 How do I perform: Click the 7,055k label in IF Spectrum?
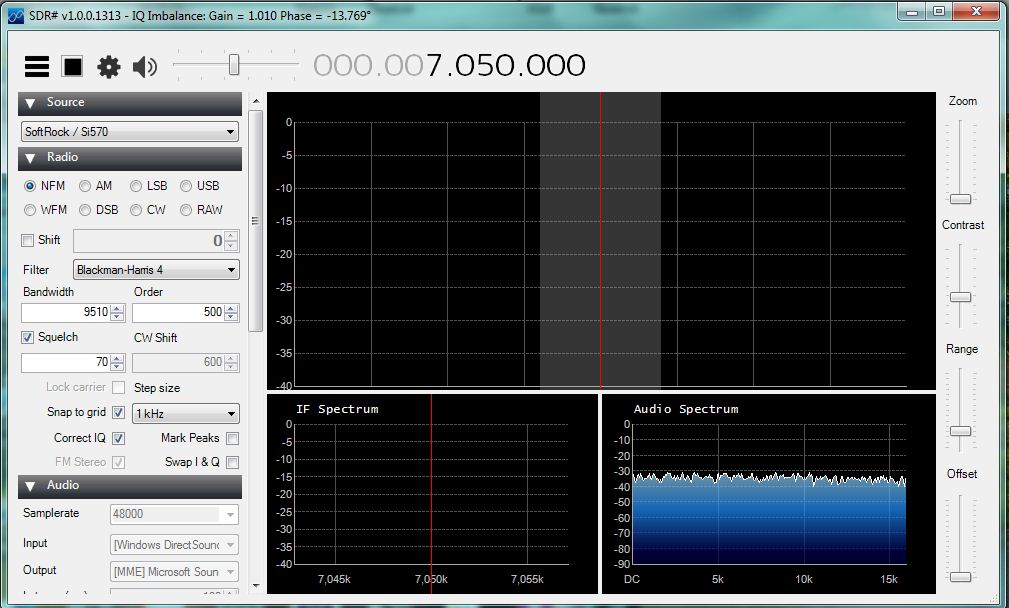tap(527, 579)
